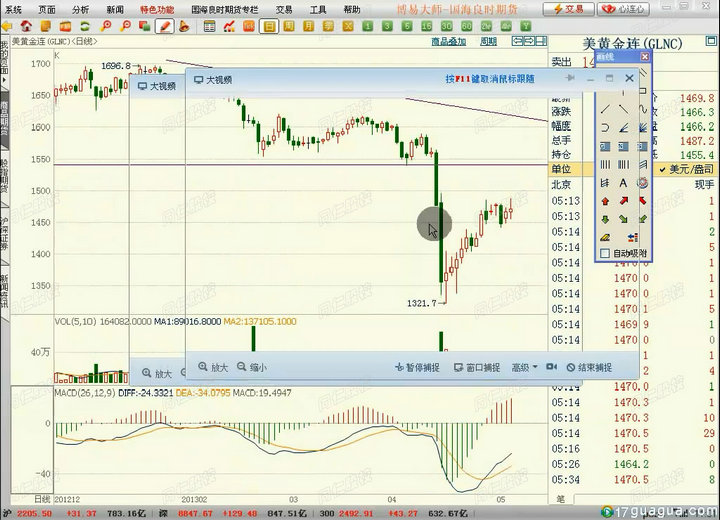Enable the 自动吸附 checkbox
This screenshot has width=720, height=520.
point(605,254)
